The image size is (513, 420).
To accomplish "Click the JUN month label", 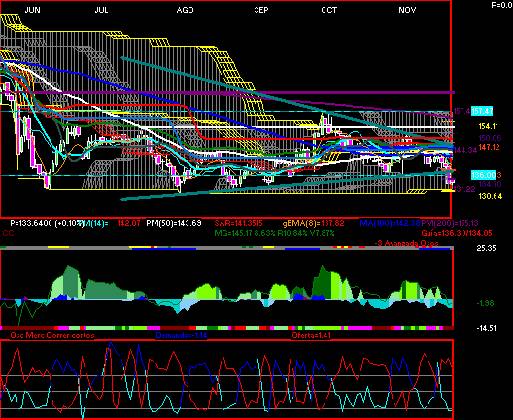I will [x=32, y=10].
